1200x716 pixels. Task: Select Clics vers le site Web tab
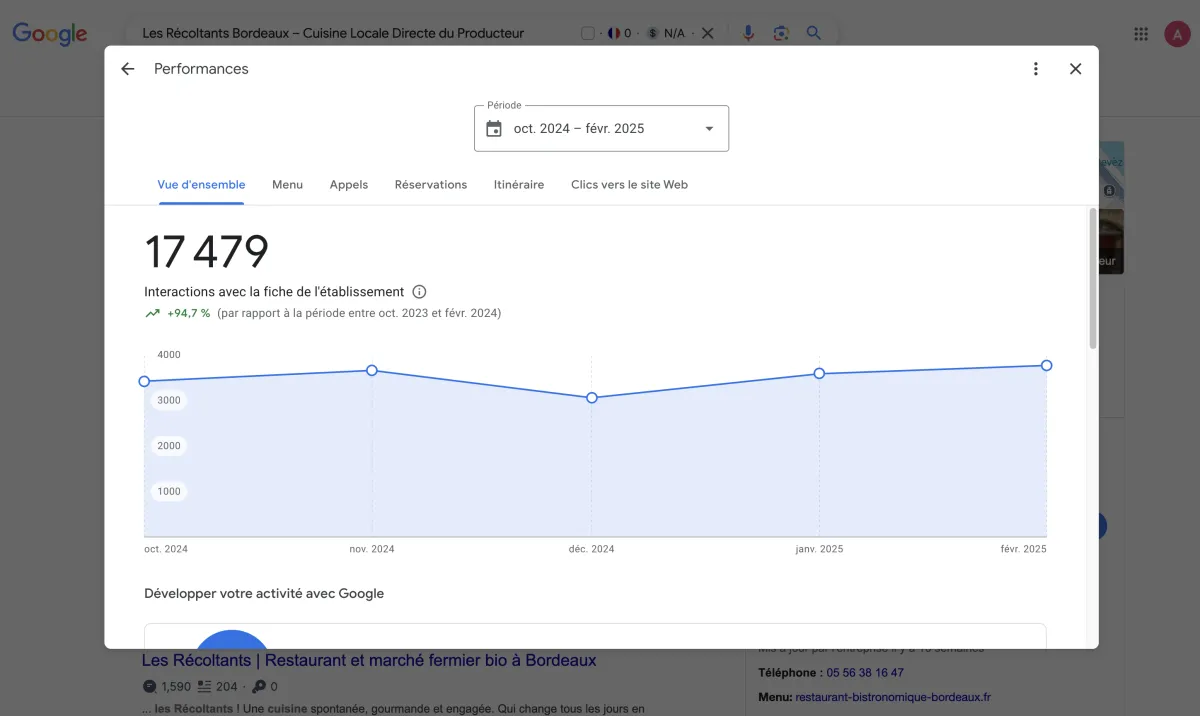[629, 185]
